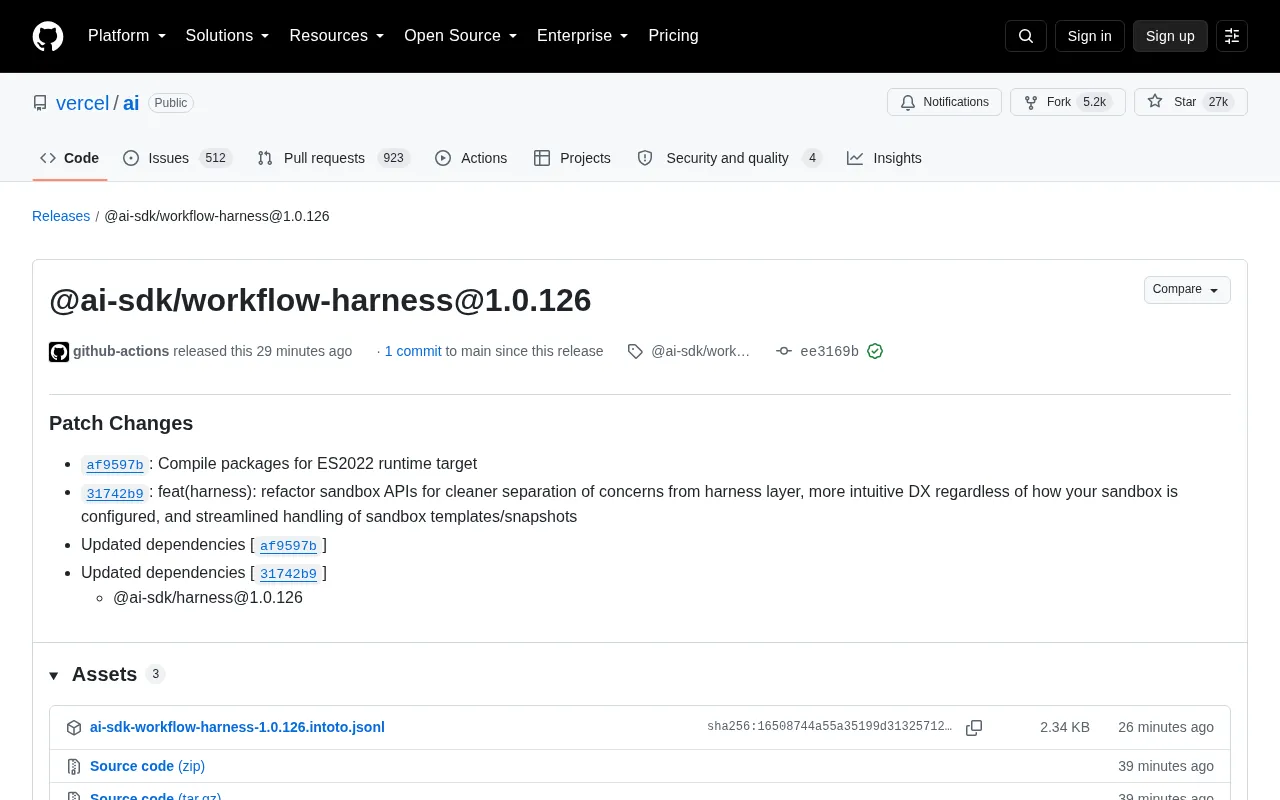This screenshot has height=800, width=1280.
Task: Click the package icon for intoto.jsonl asset
Action: tap(74, 728)
